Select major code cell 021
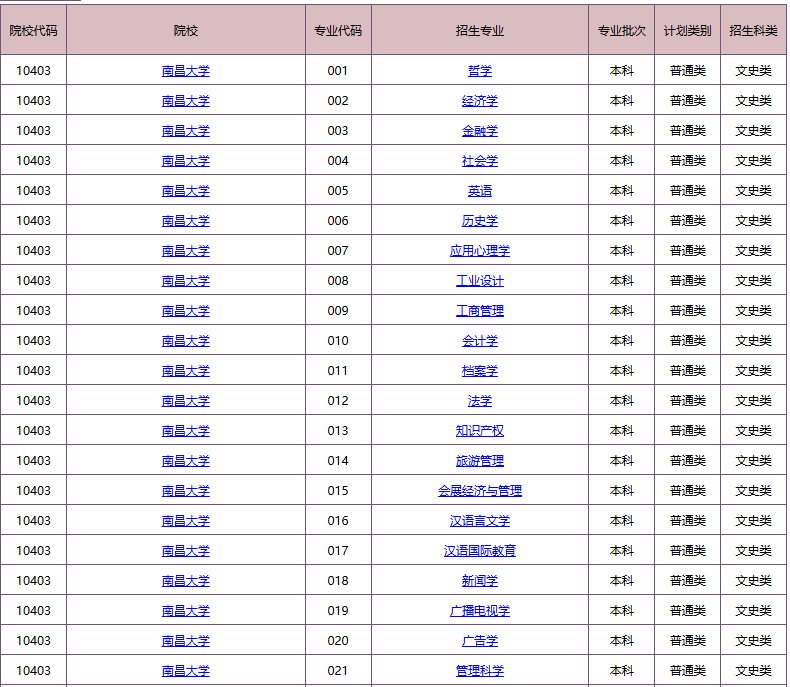This screenshot has height=687, width=790. (338, 671)
